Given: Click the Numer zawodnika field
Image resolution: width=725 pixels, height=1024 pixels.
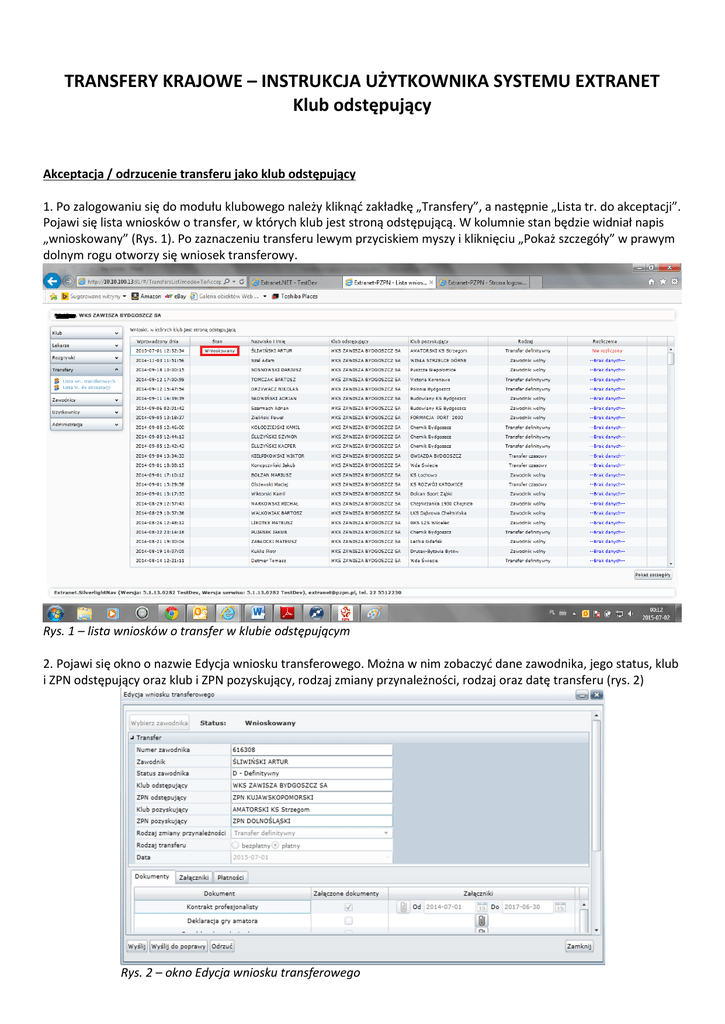Looking at the screenshot, I should pyautogui.click(x=310, y=749).
